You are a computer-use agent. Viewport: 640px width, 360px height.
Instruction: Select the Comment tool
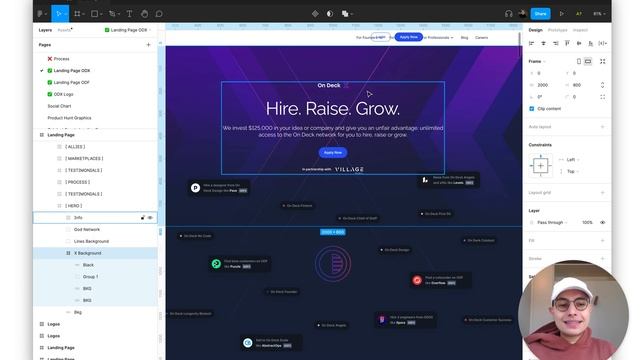[159, 14]
